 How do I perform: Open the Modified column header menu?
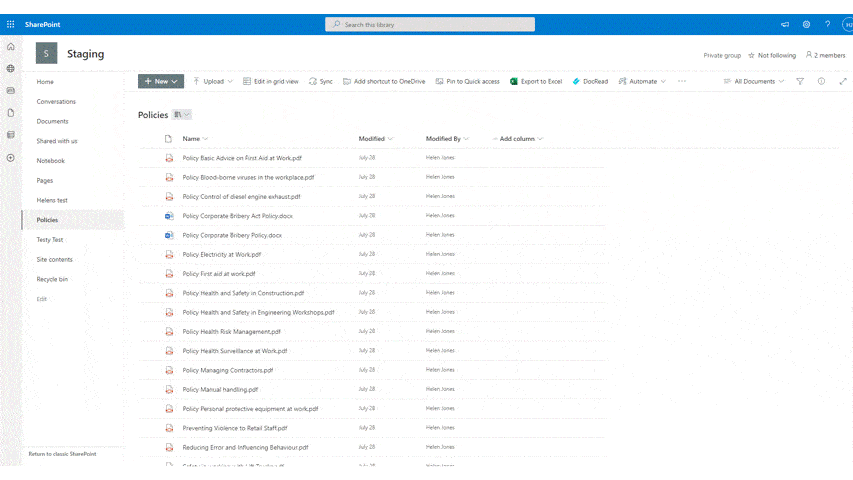click(375, 139)
